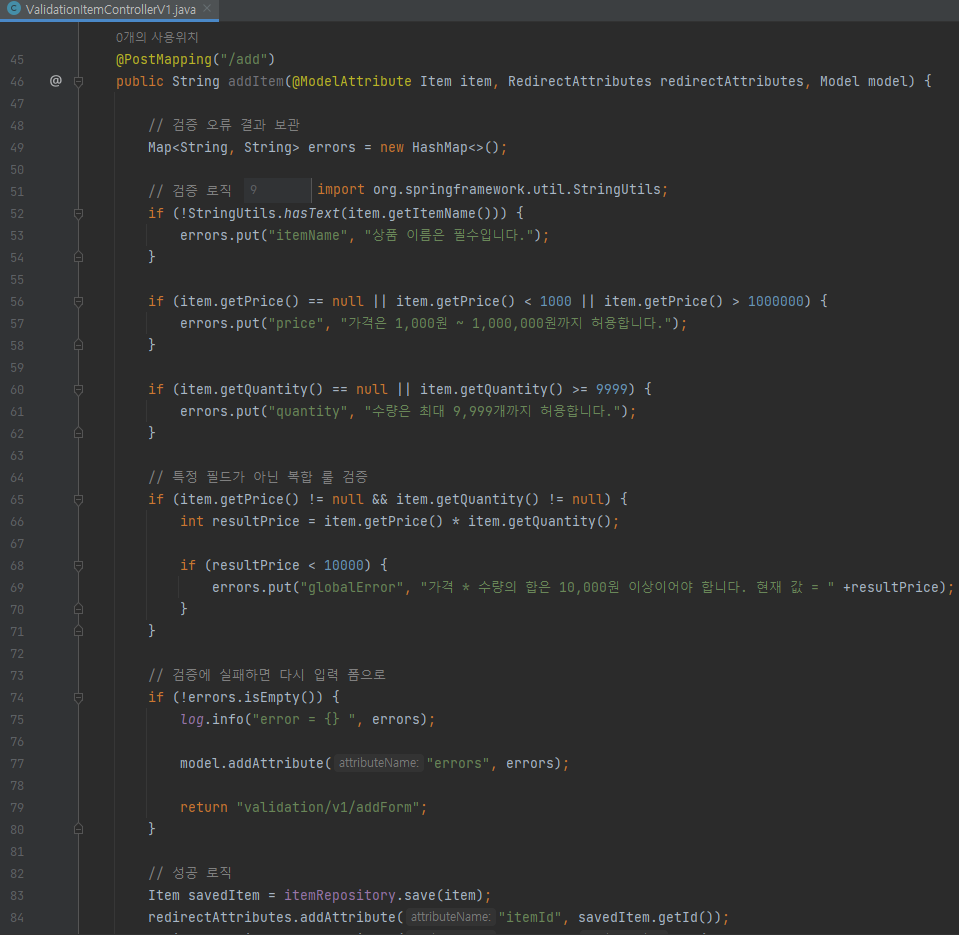Click the fold end marker on line 62

(78, 434)
